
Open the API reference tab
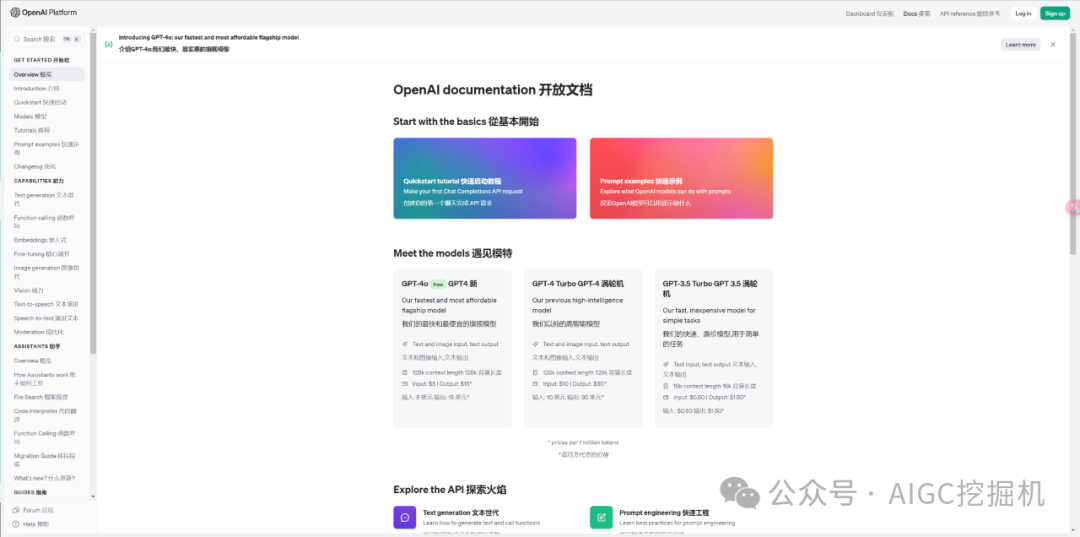point(970,13)
